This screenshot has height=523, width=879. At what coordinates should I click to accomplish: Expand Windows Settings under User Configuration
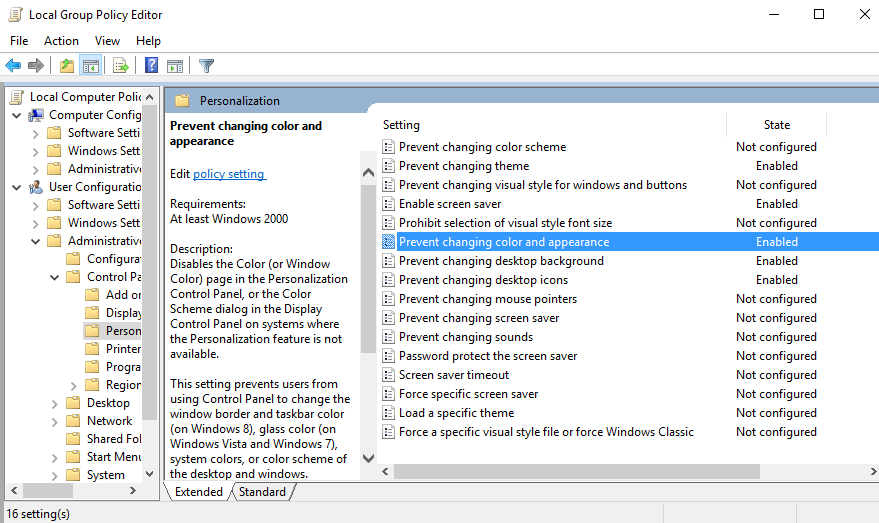(x=36, y=224)
